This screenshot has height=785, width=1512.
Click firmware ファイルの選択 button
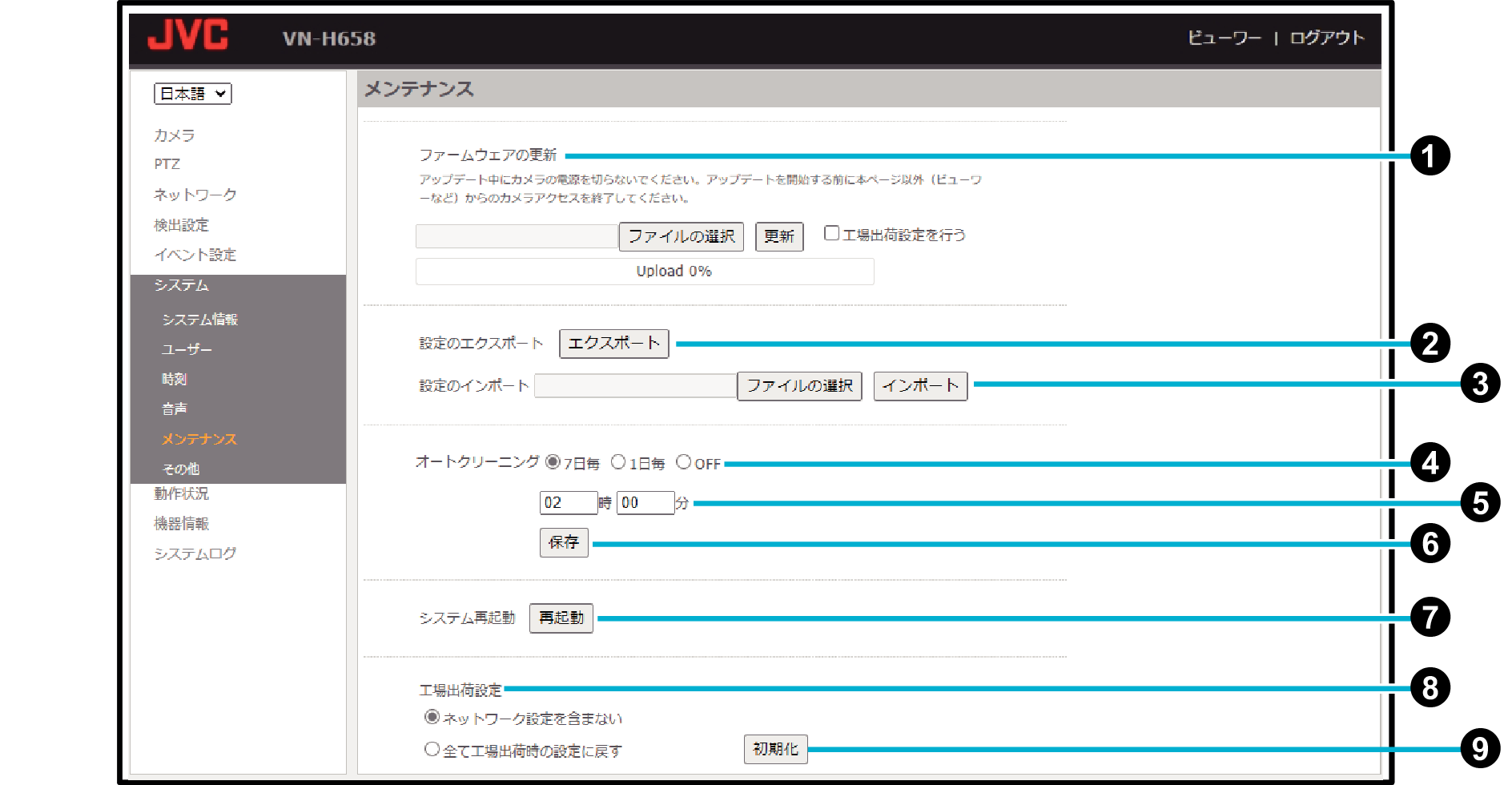[682, 236]
